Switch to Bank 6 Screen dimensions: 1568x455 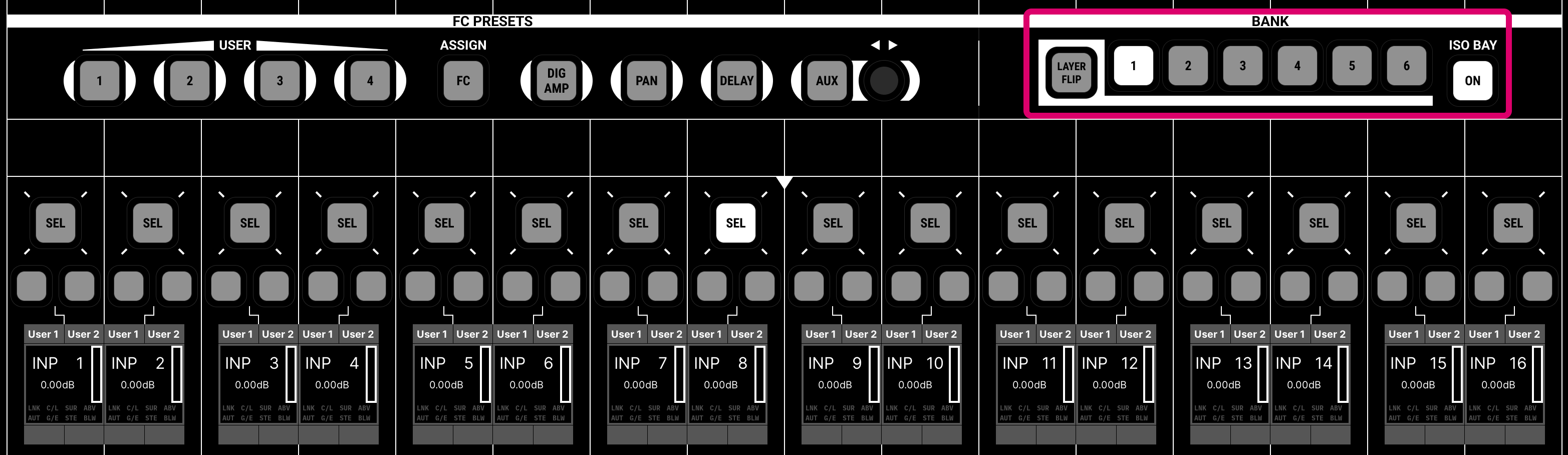1406,65
